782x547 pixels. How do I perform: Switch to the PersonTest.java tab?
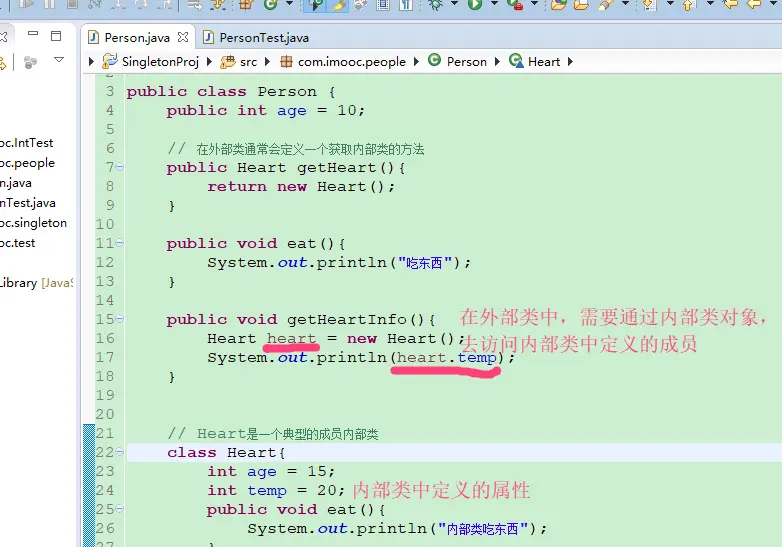263,38
